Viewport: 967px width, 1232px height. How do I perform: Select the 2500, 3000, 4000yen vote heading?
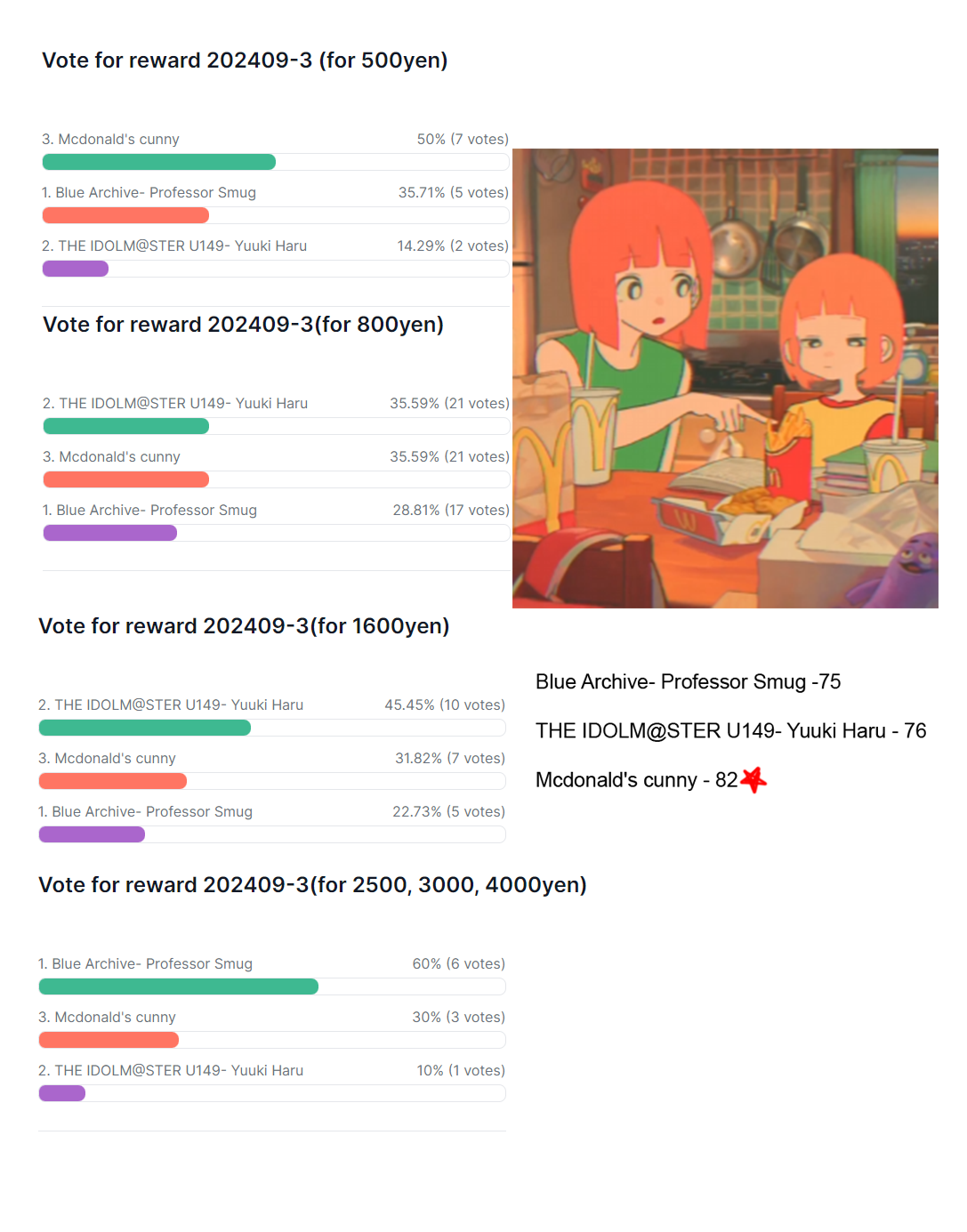[312, 884]
